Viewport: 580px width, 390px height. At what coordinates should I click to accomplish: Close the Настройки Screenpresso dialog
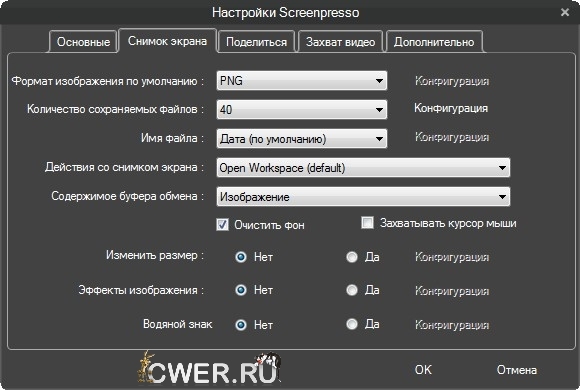pyautogui.click(x=565, y=12)
